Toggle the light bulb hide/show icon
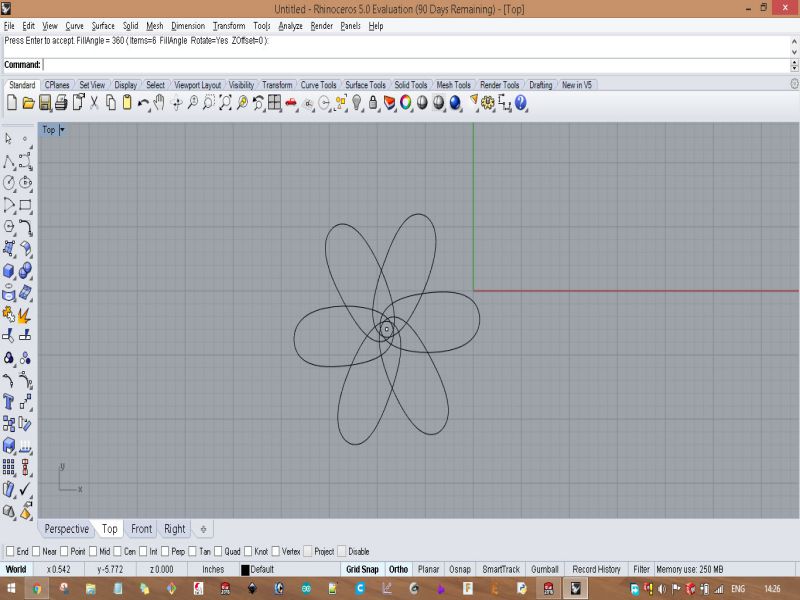This screenshot has width=800, height=600. (357, 103)
